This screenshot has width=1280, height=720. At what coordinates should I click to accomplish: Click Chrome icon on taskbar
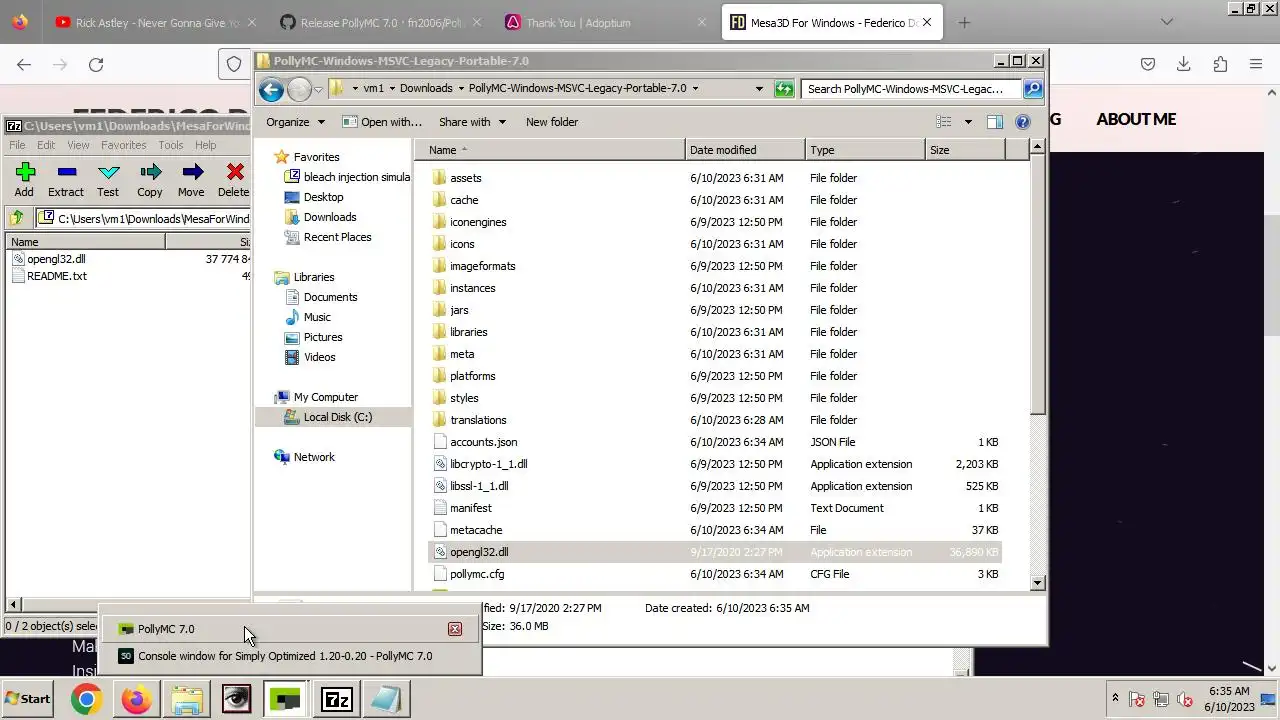click(x=86, y=699)
